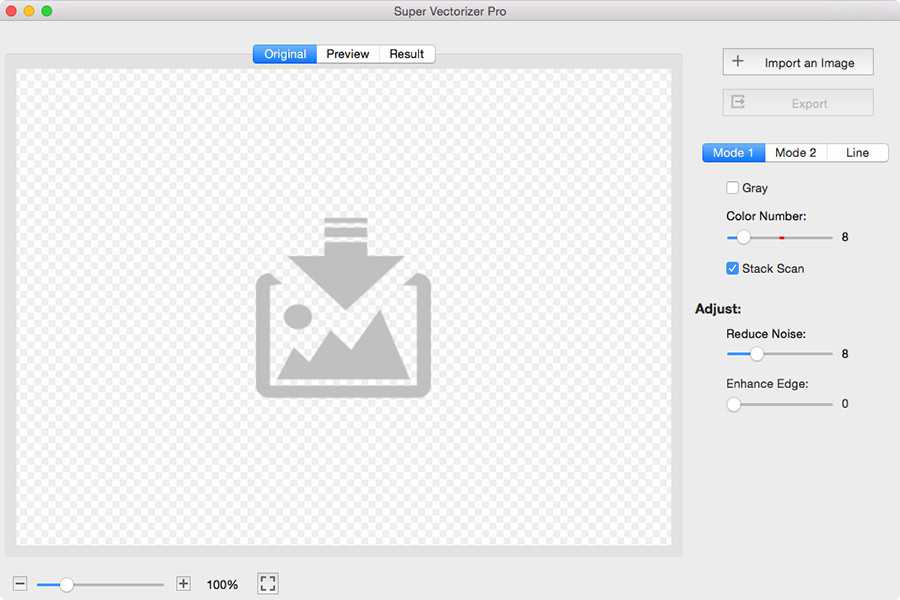Switch to the Result tab
The height and width of the screenshot is (600, 900).
406,54
